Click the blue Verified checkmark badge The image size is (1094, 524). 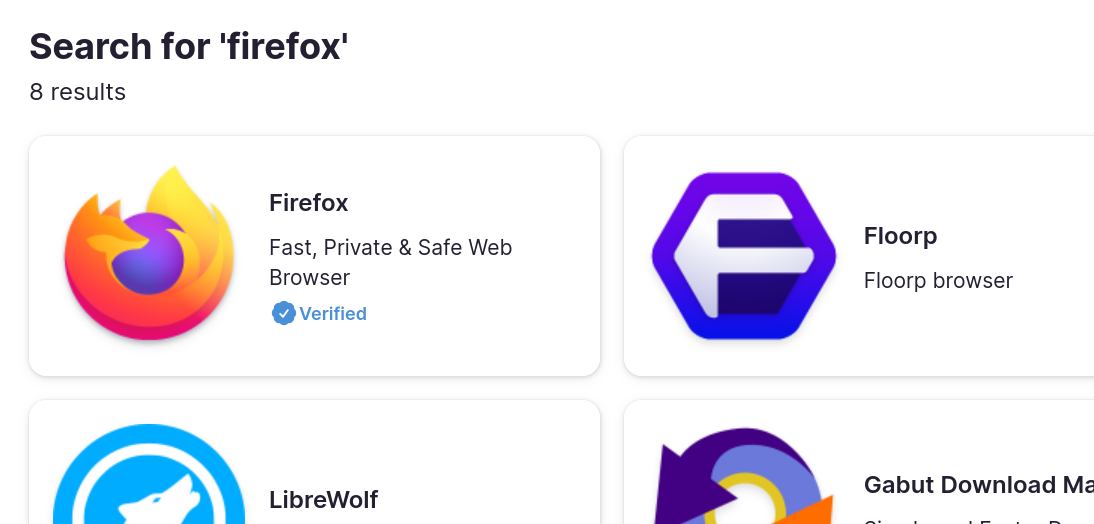[283, 313]
